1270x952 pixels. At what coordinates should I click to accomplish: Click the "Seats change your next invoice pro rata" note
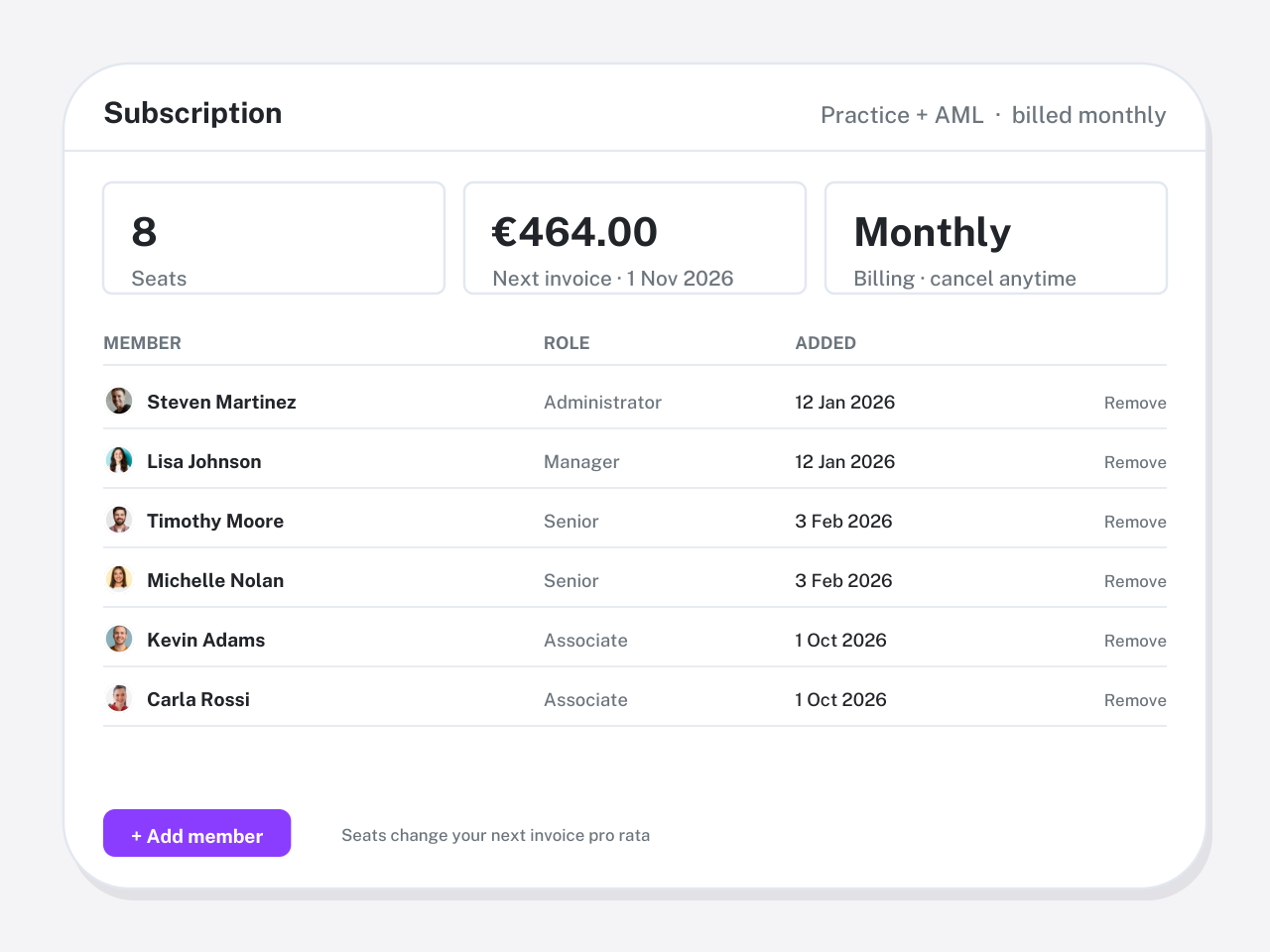pos(496,835)
